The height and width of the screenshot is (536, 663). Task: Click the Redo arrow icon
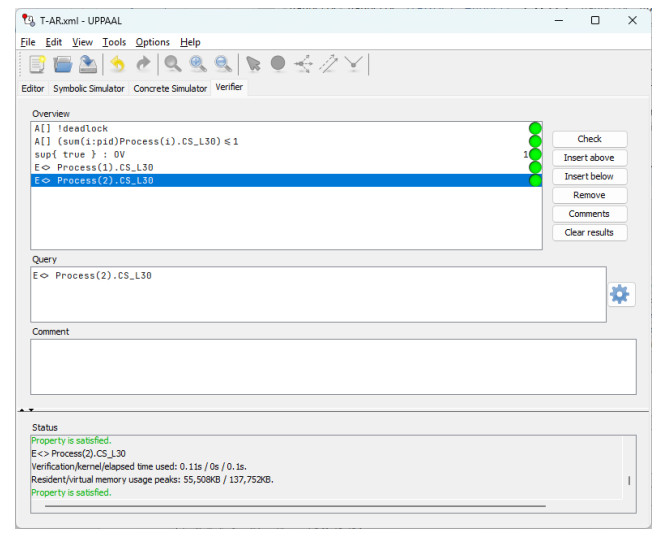coord(143,65)
